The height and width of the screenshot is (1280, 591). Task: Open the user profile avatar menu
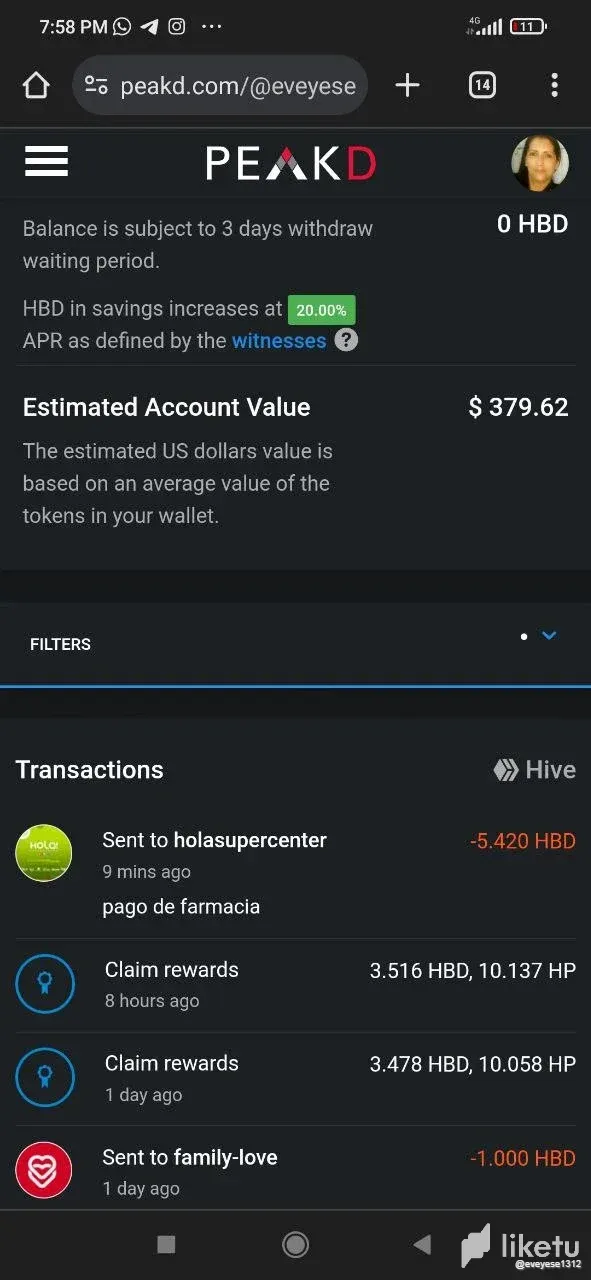(541, 163)
